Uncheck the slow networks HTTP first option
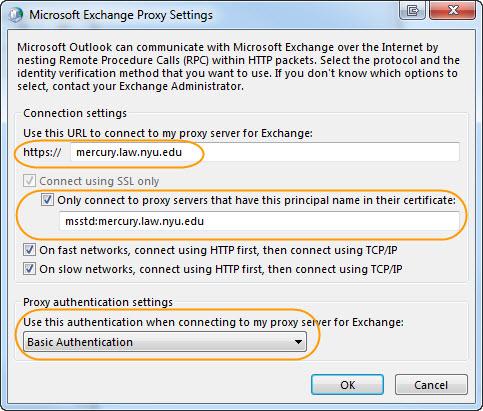Screen dimensions: 483x411 pyautogui.click(x=29, y=269)
